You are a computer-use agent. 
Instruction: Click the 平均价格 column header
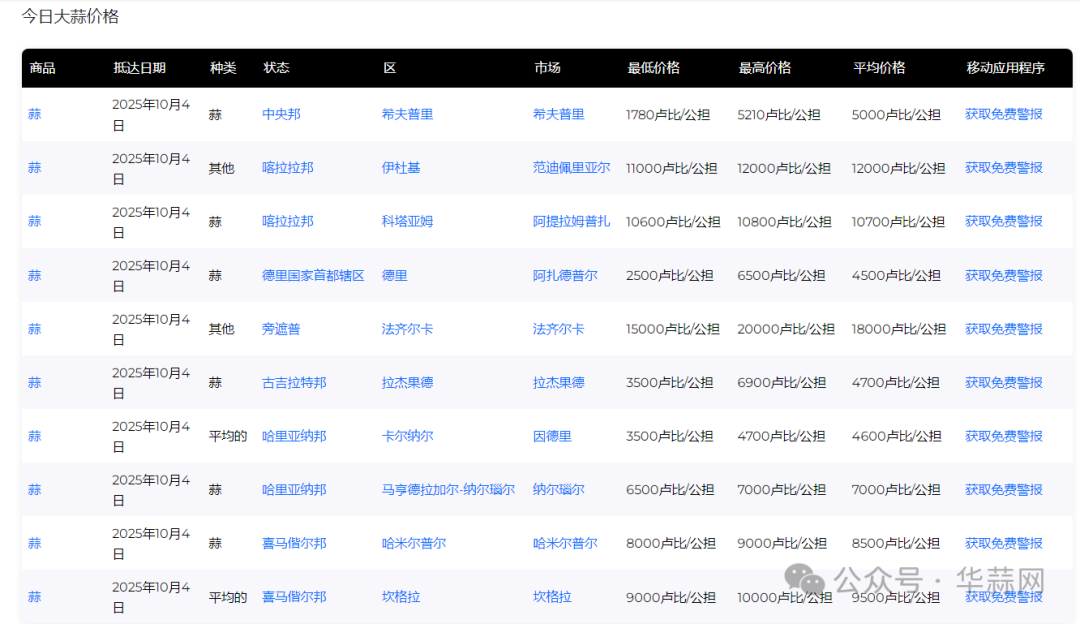879,68
